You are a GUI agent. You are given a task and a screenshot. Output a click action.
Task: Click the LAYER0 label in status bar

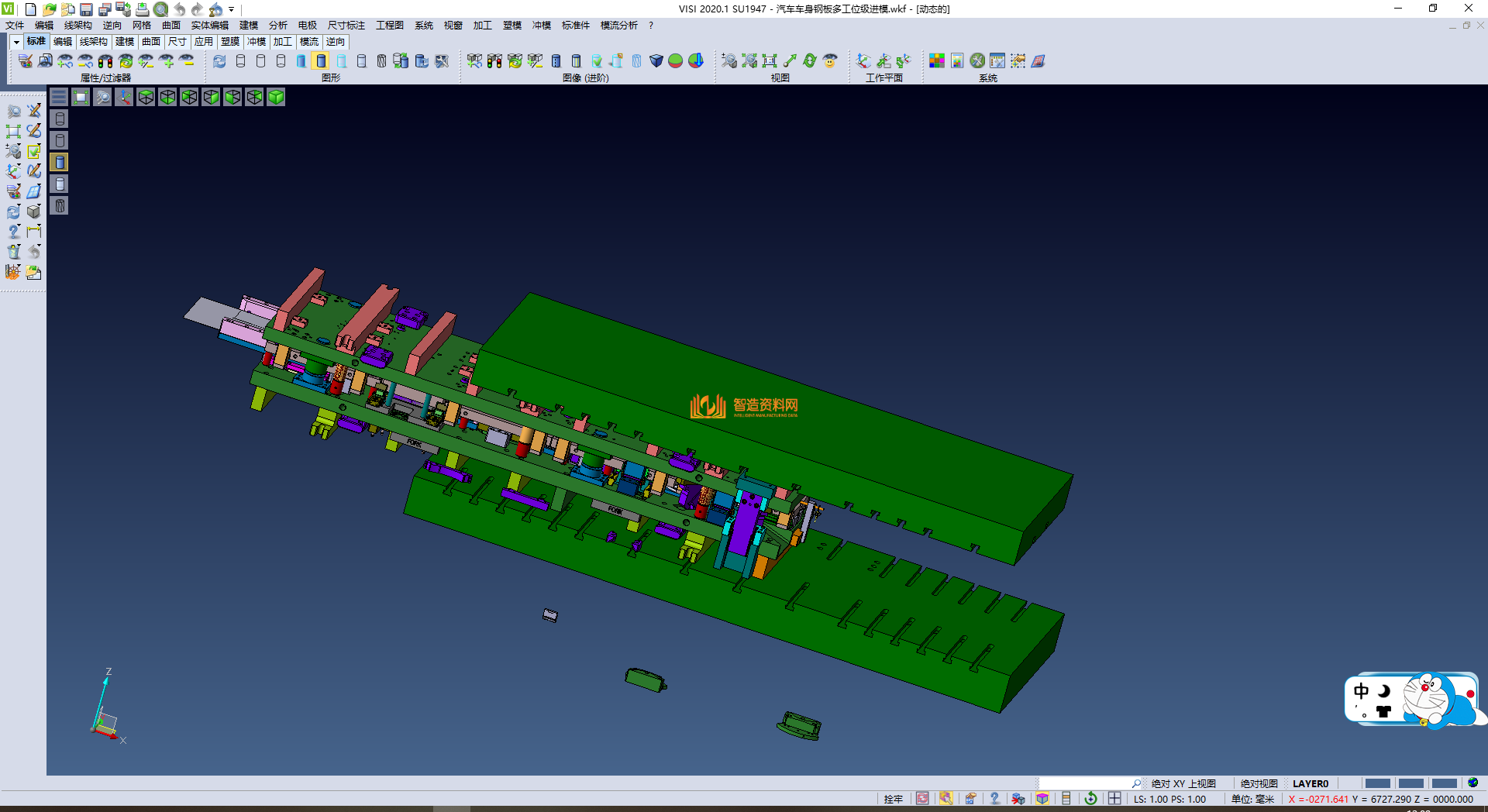point(1310,783)
